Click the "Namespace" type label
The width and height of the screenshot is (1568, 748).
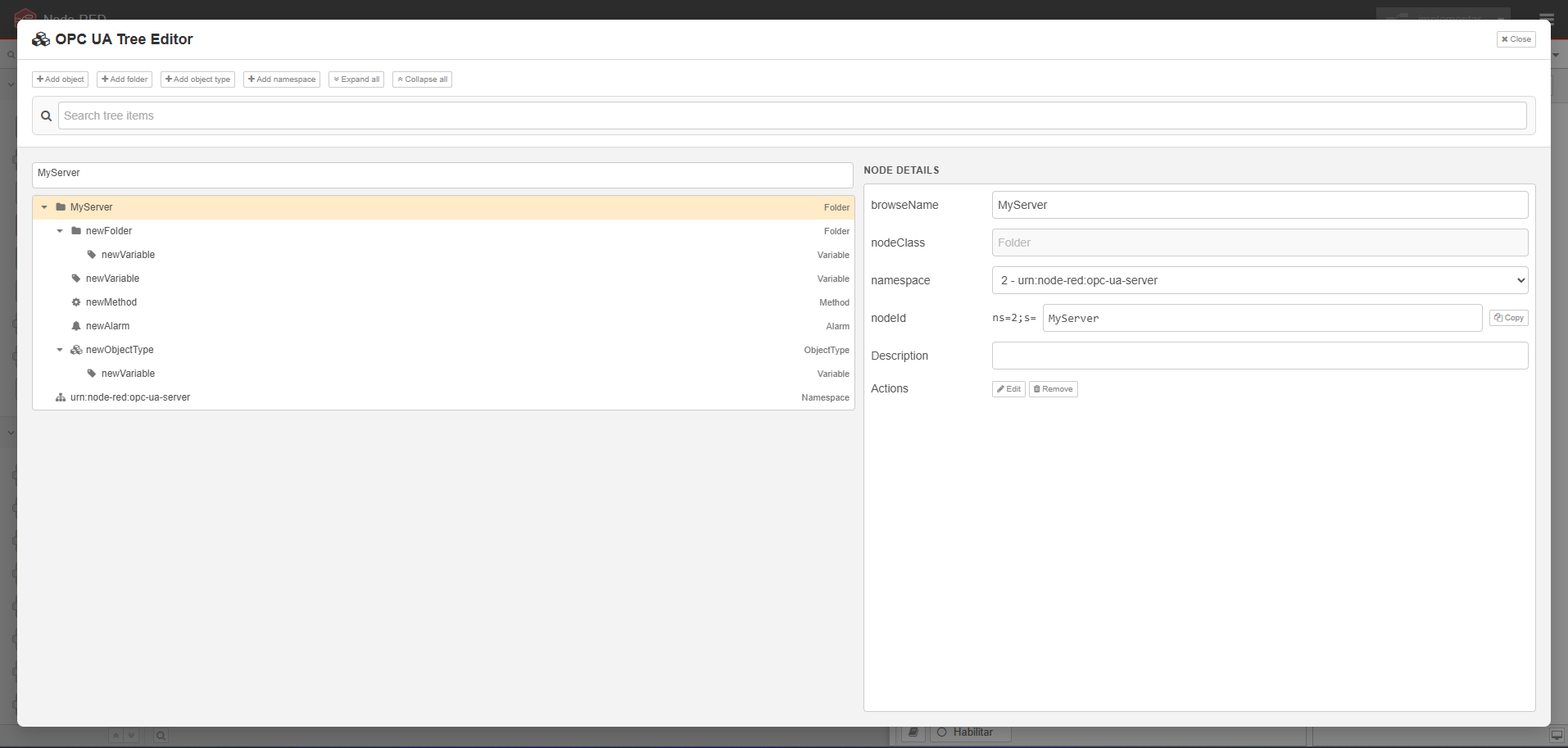click(825, 398)
